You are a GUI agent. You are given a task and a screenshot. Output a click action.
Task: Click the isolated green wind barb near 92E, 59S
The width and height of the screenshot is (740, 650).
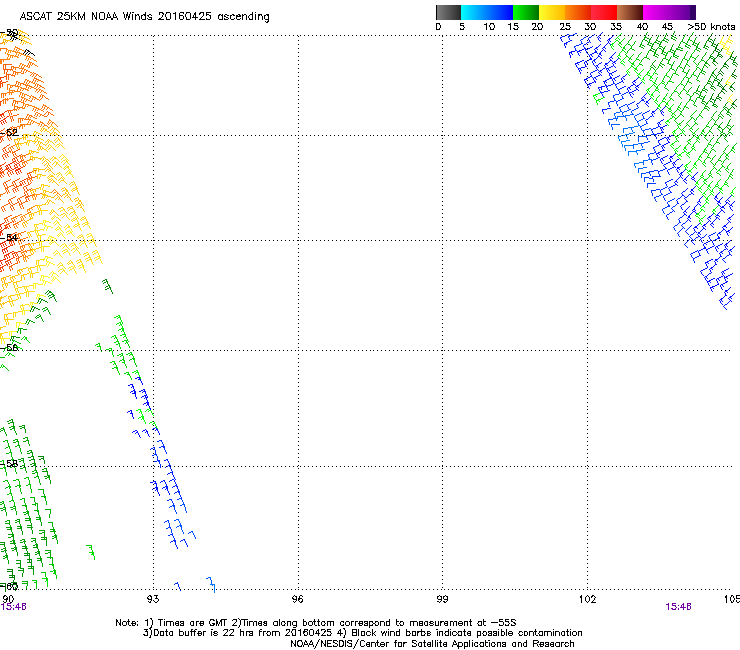click(x=91, y=552)
